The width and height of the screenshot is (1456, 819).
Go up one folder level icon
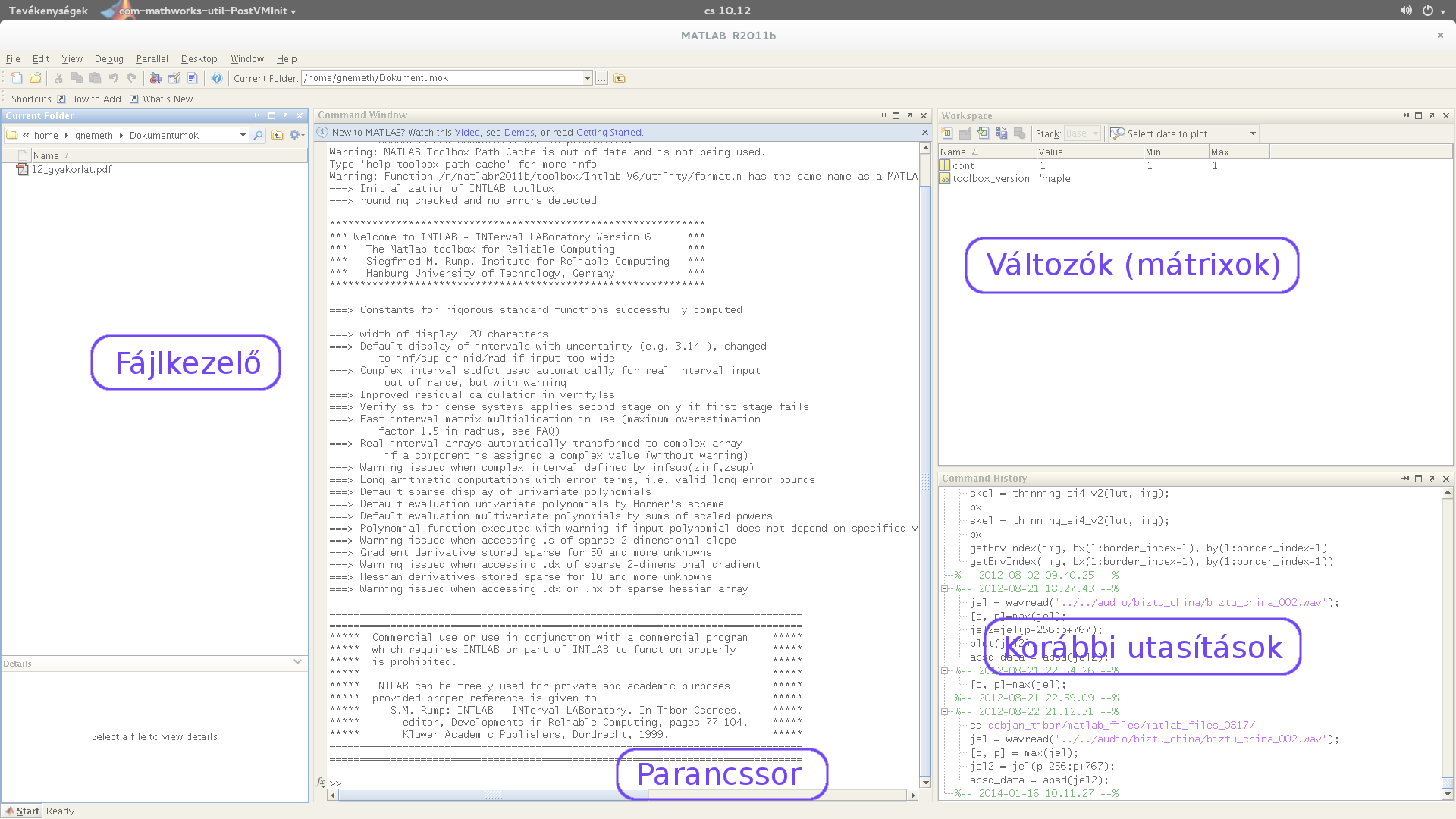click(x=278, y=135)
